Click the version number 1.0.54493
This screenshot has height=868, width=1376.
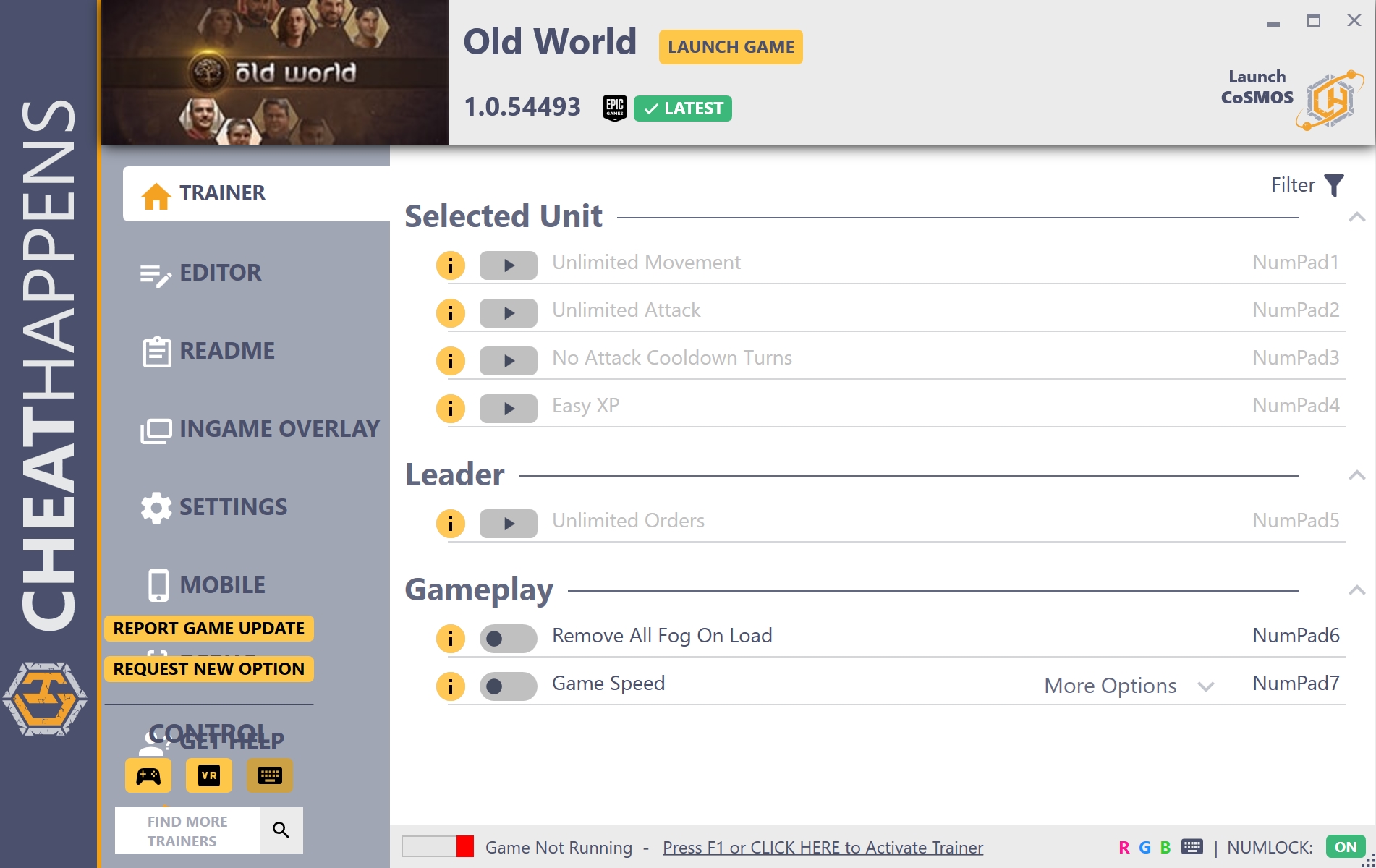tap(522, 108)
